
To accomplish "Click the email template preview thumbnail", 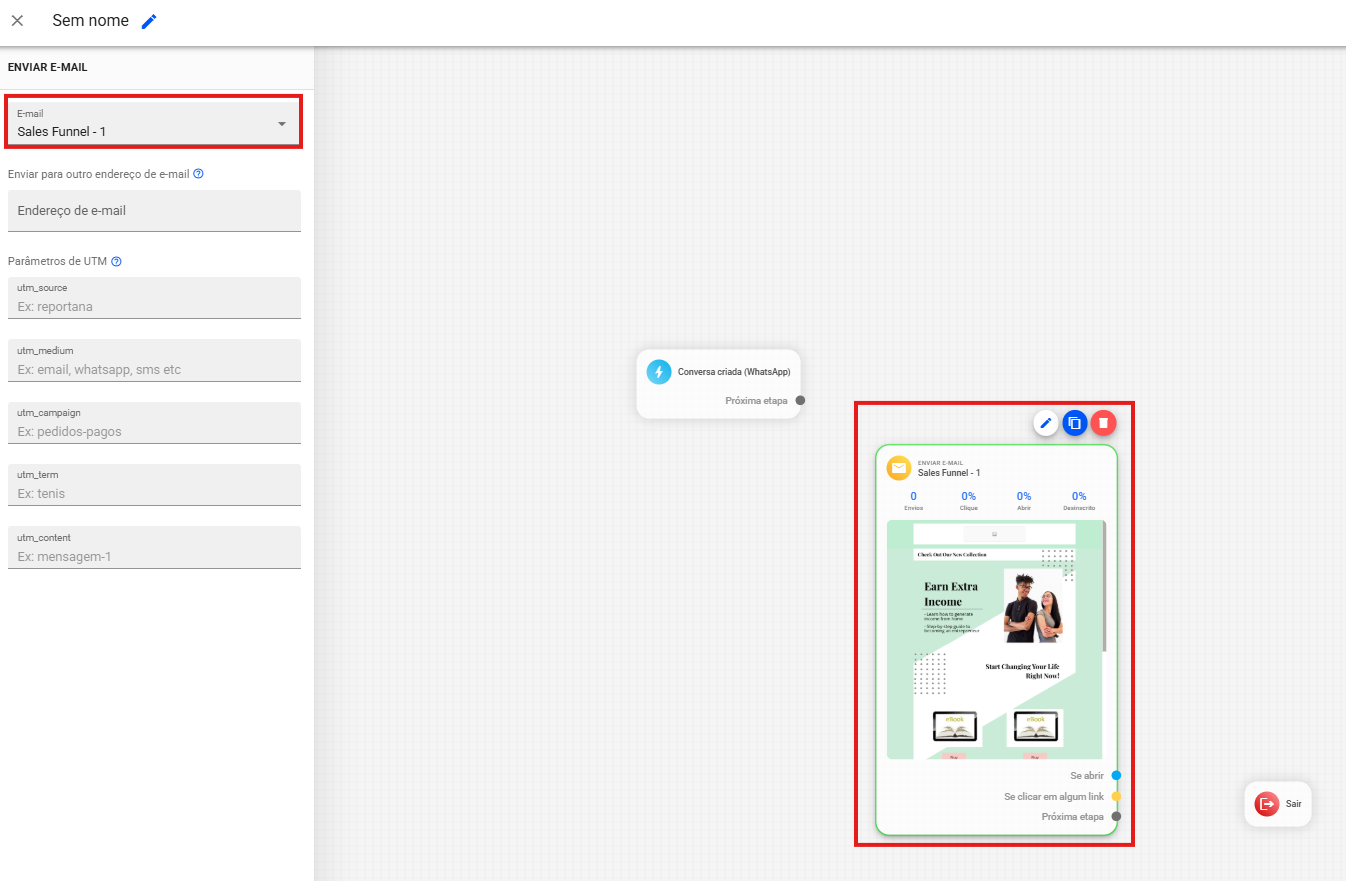I will coord(994,639).
